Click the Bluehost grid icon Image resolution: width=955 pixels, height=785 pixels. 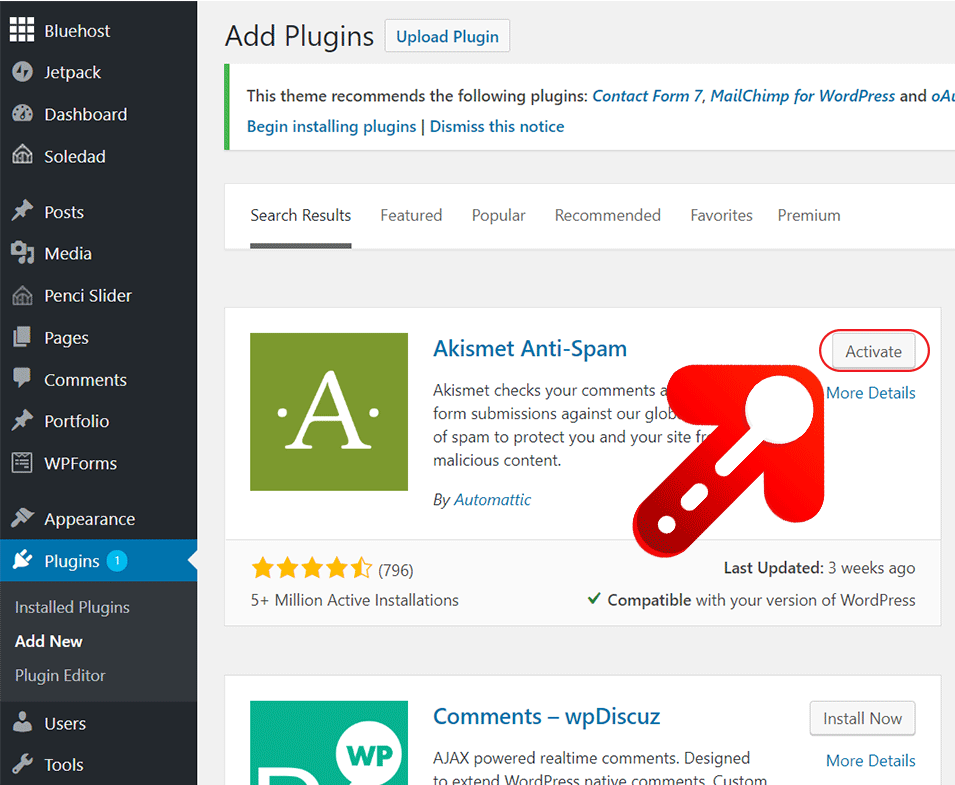coord(22,30)
